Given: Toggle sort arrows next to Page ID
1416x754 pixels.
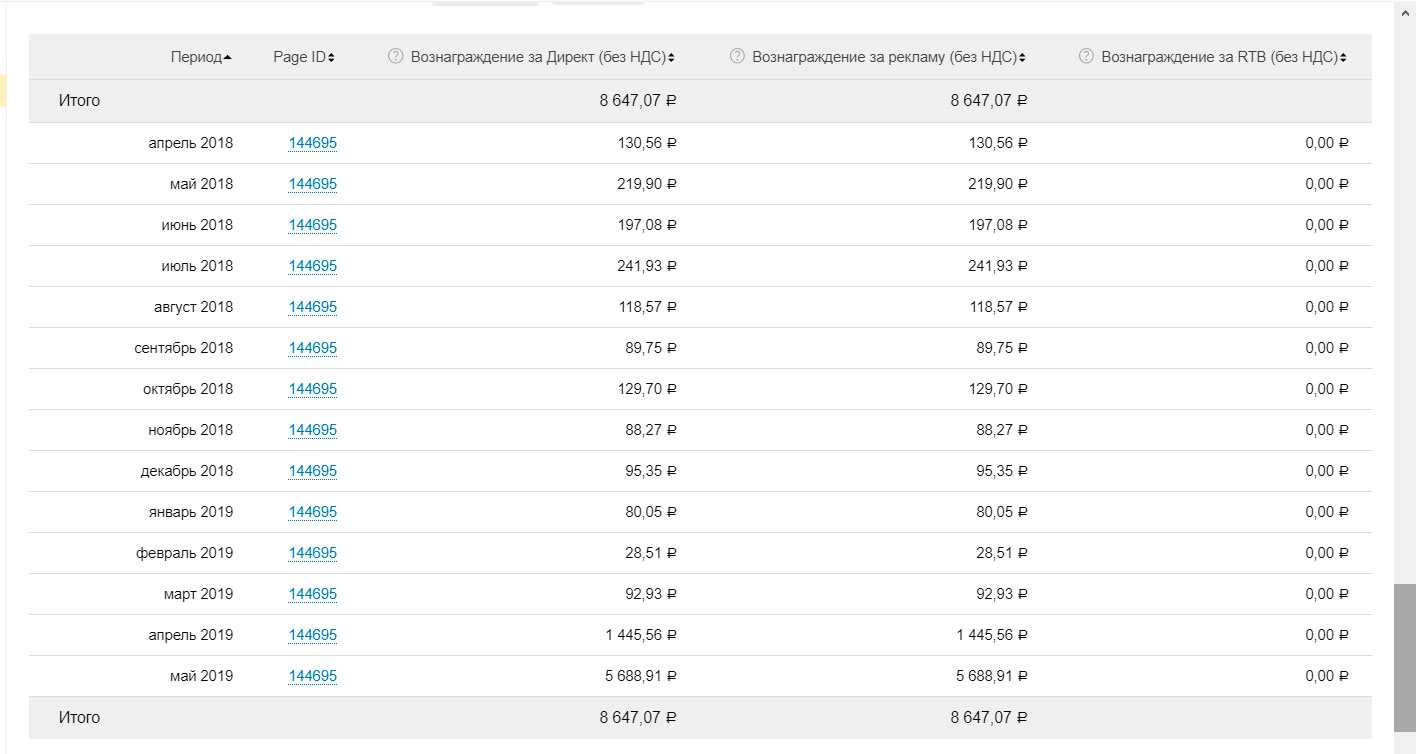Looking at the screenshot, I should [331, 58].
